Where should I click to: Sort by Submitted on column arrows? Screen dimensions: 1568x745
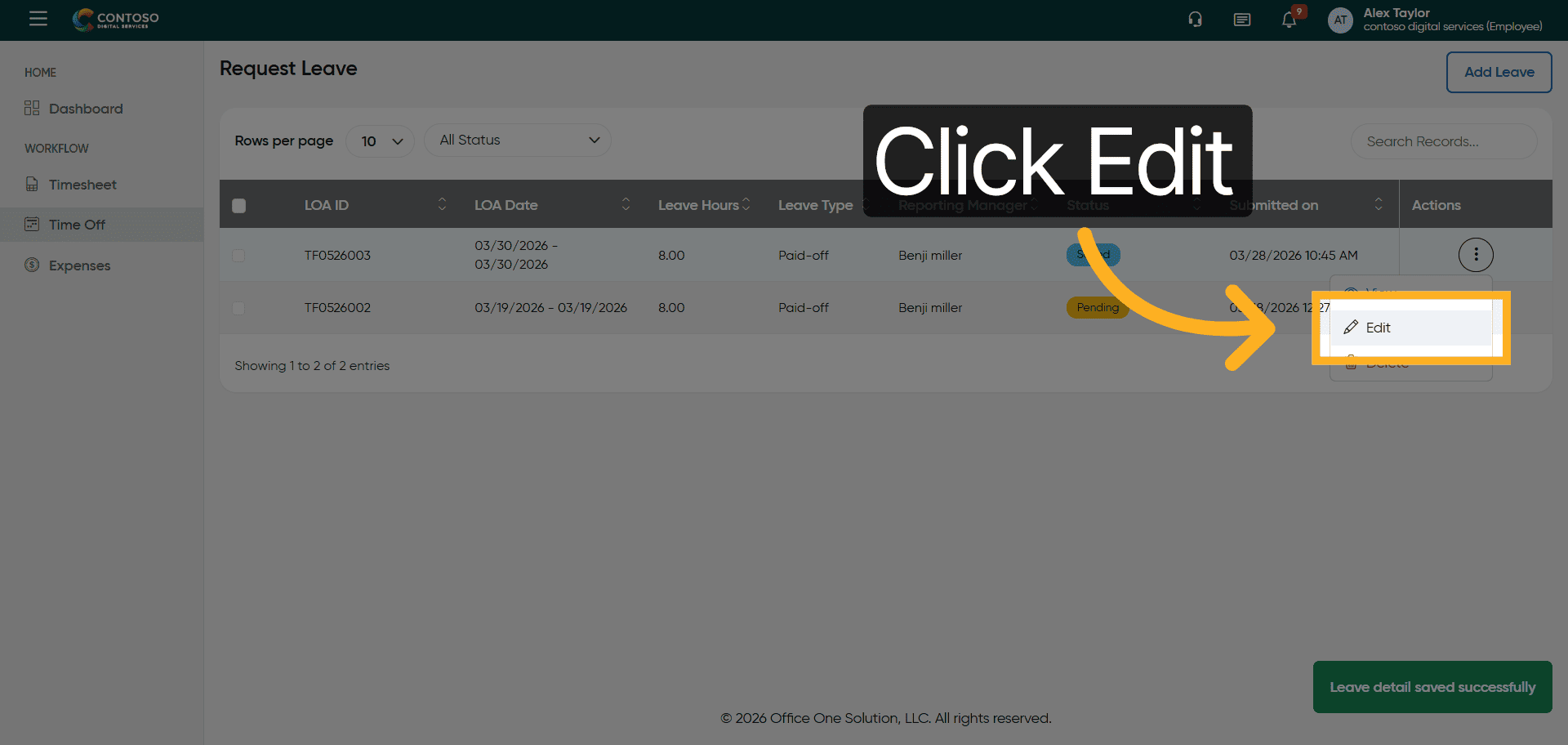click(x=1379, y=204)
